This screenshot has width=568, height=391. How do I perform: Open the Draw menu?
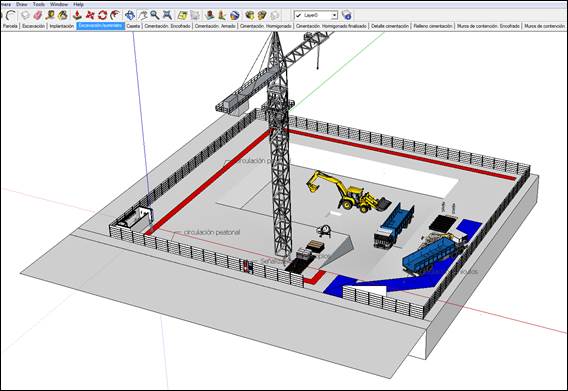pyautogui.click(x=21, y=4)
